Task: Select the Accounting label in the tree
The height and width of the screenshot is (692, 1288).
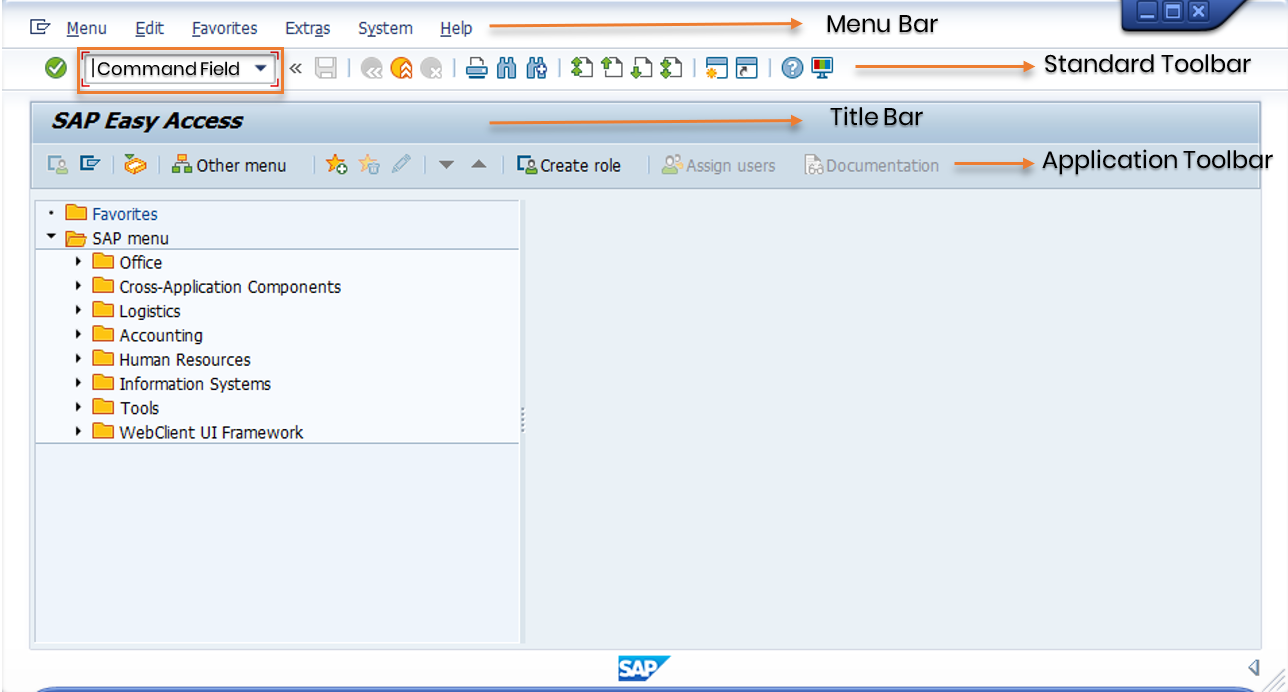Action: (x=161, y=335)
